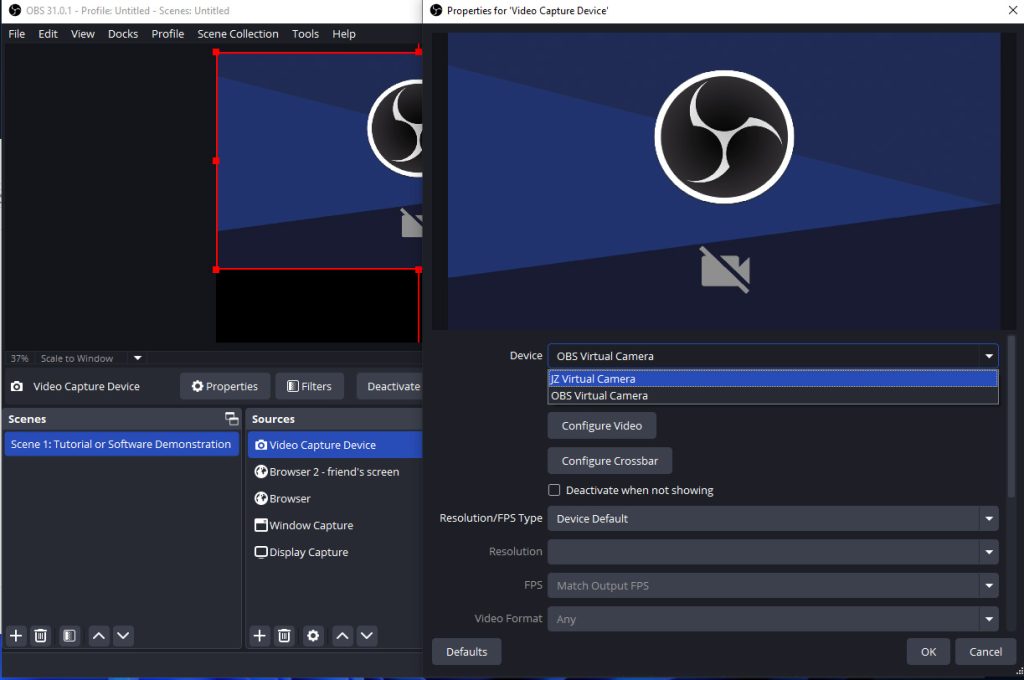Select Browser 2 - friend's screen source
The image size is (1024, 680).
335,472
